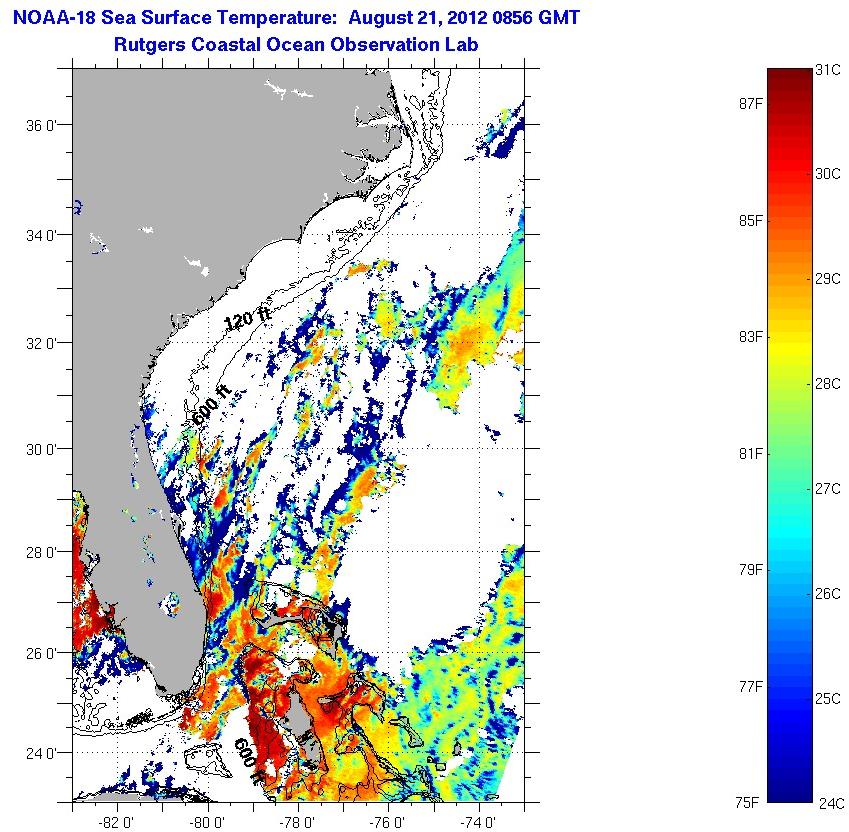Click the 31C colorbar label

click(x=828, y=70)
